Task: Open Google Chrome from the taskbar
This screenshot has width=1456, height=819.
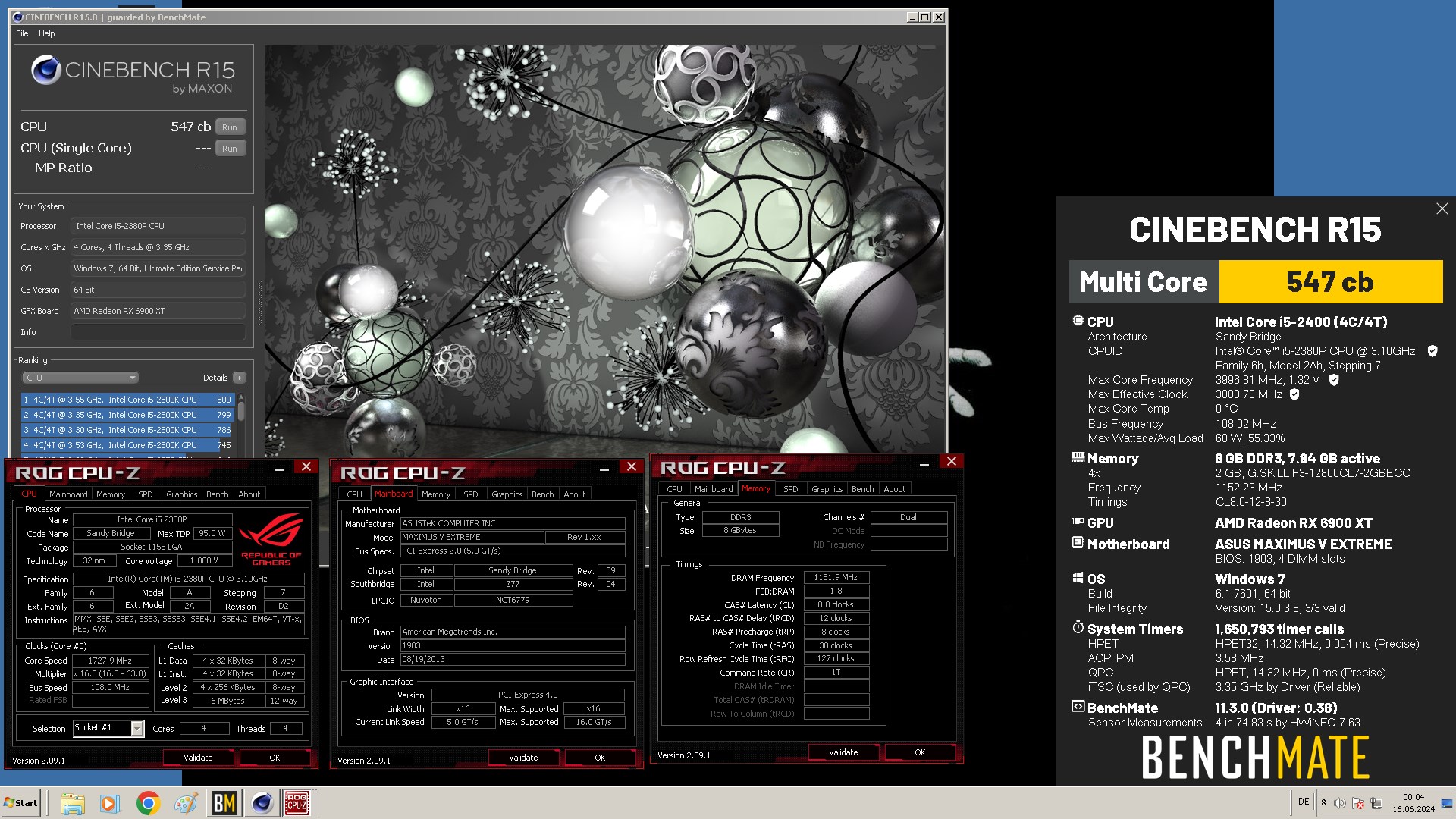Action: pyautogui.click(x=148, y=803)
